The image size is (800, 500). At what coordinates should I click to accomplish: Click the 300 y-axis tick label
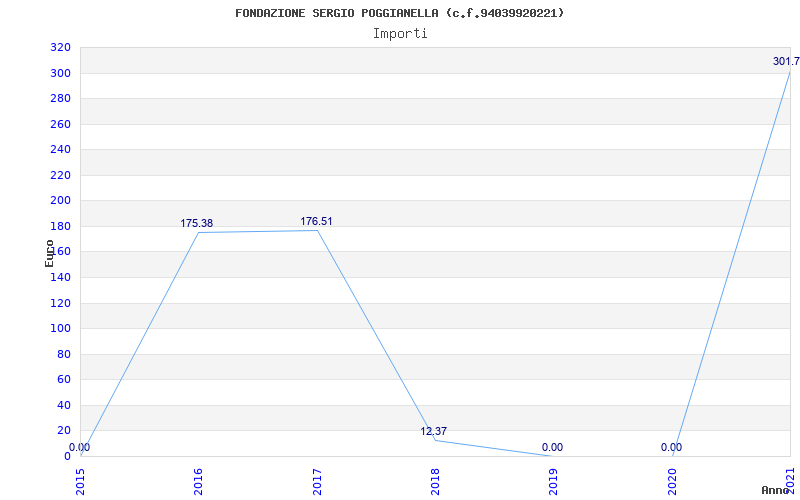click(60, 73)
